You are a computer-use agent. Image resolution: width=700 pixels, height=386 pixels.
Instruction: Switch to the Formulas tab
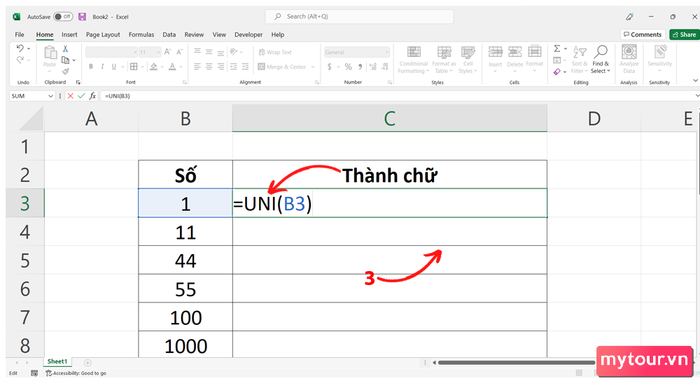(x=141, y=34)
